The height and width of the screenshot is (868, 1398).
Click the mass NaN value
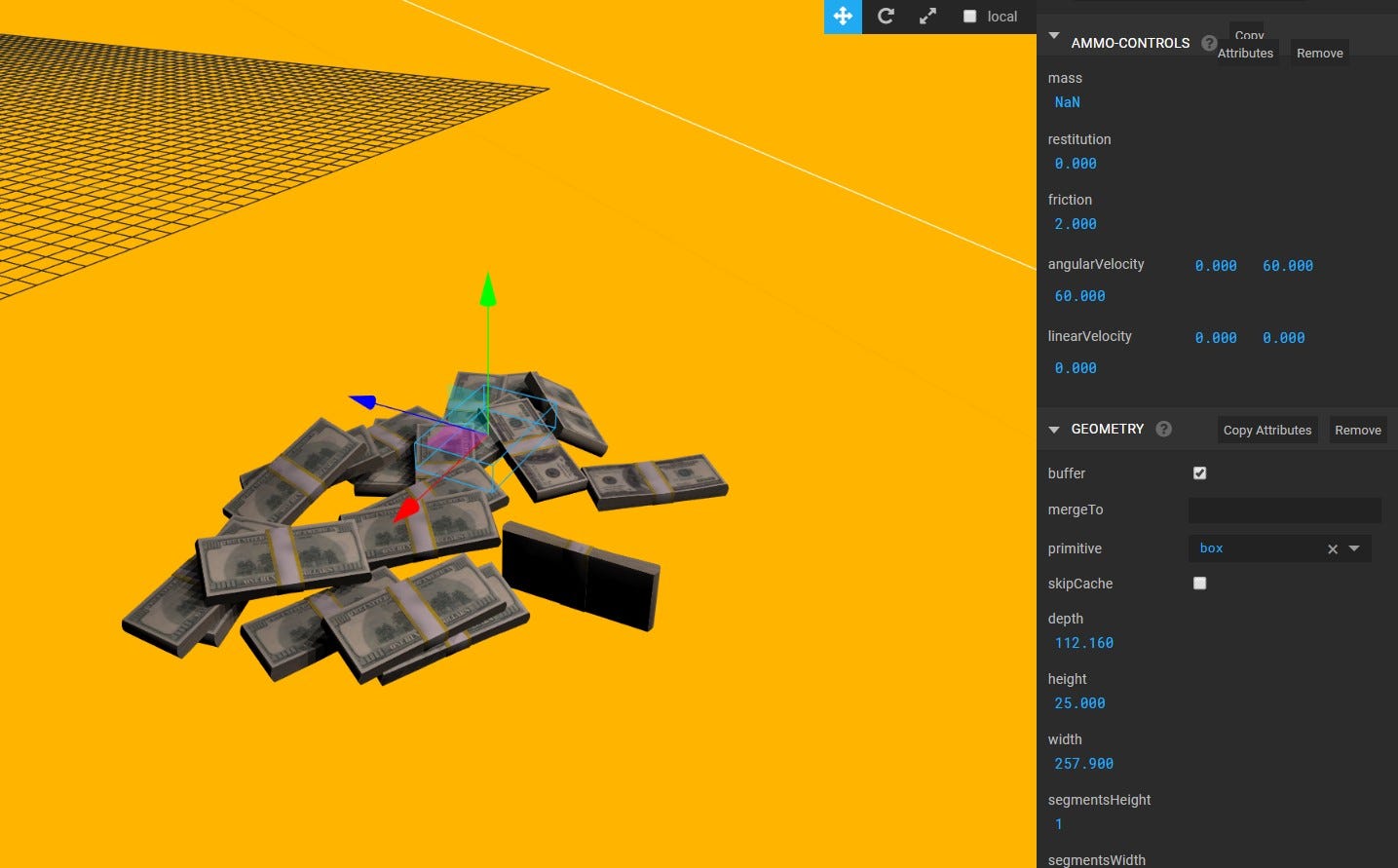pos(1067,101)
